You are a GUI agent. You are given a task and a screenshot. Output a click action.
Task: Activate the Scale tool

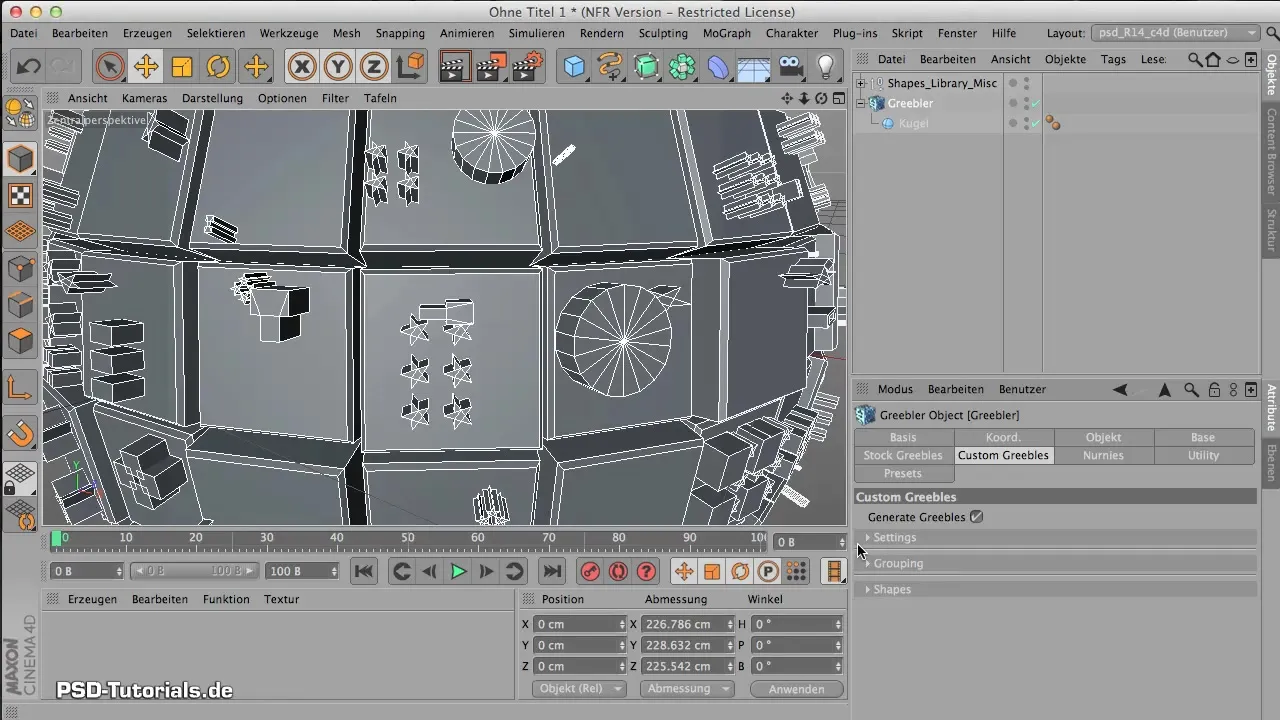coord(182,67)
